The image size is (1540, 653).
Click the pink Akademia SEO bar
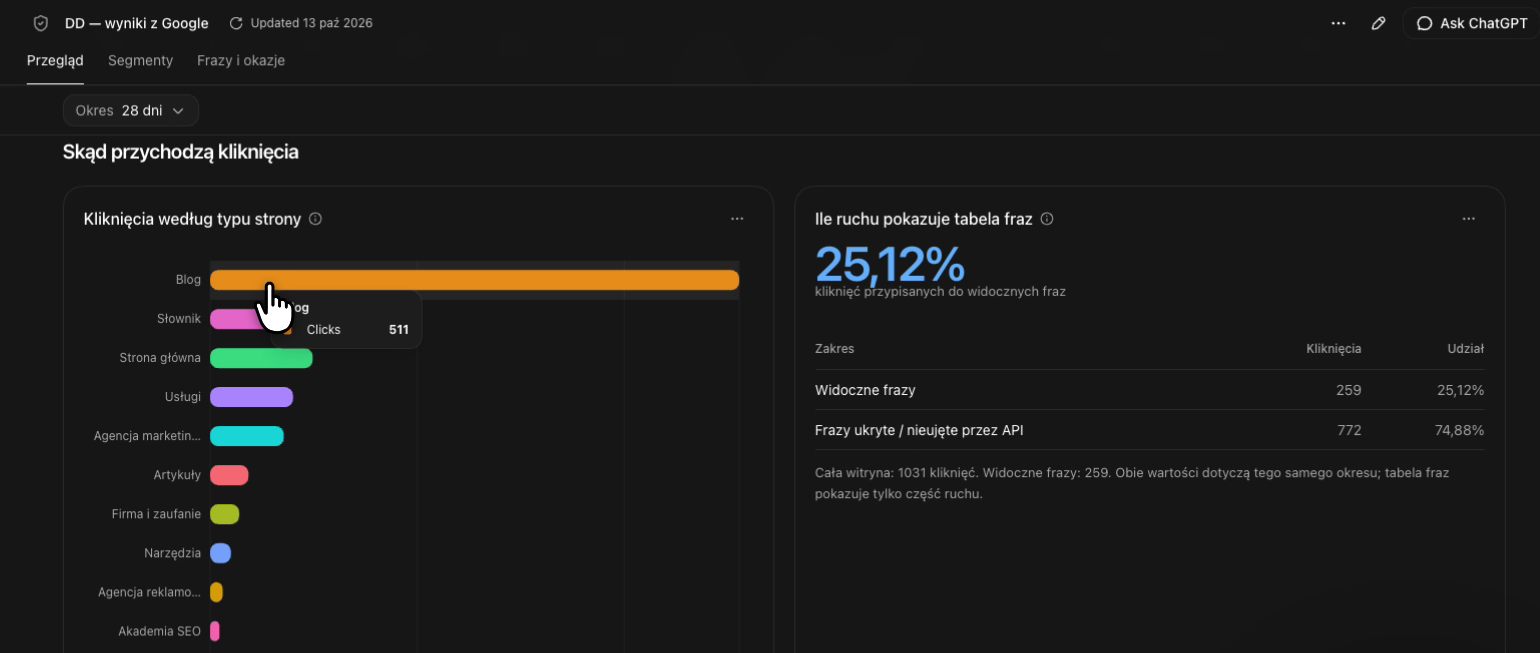coord(215,631)
